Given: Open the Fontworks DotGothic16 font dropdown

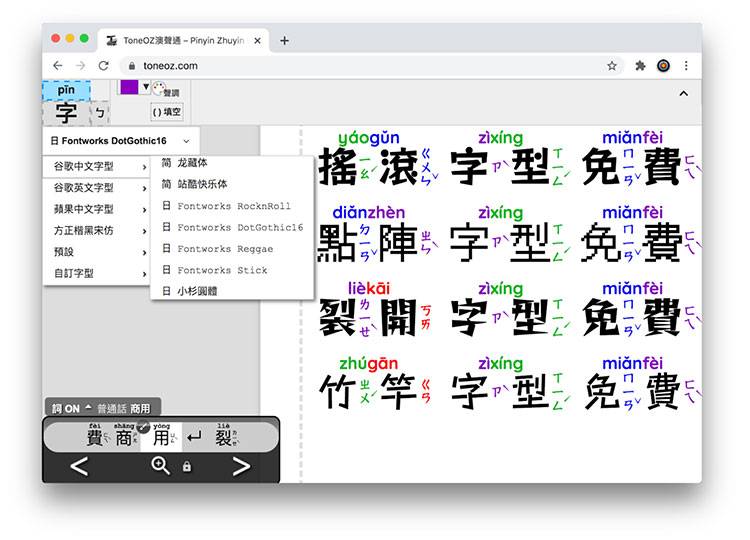Looking at the screenshot, I should 121,141.
